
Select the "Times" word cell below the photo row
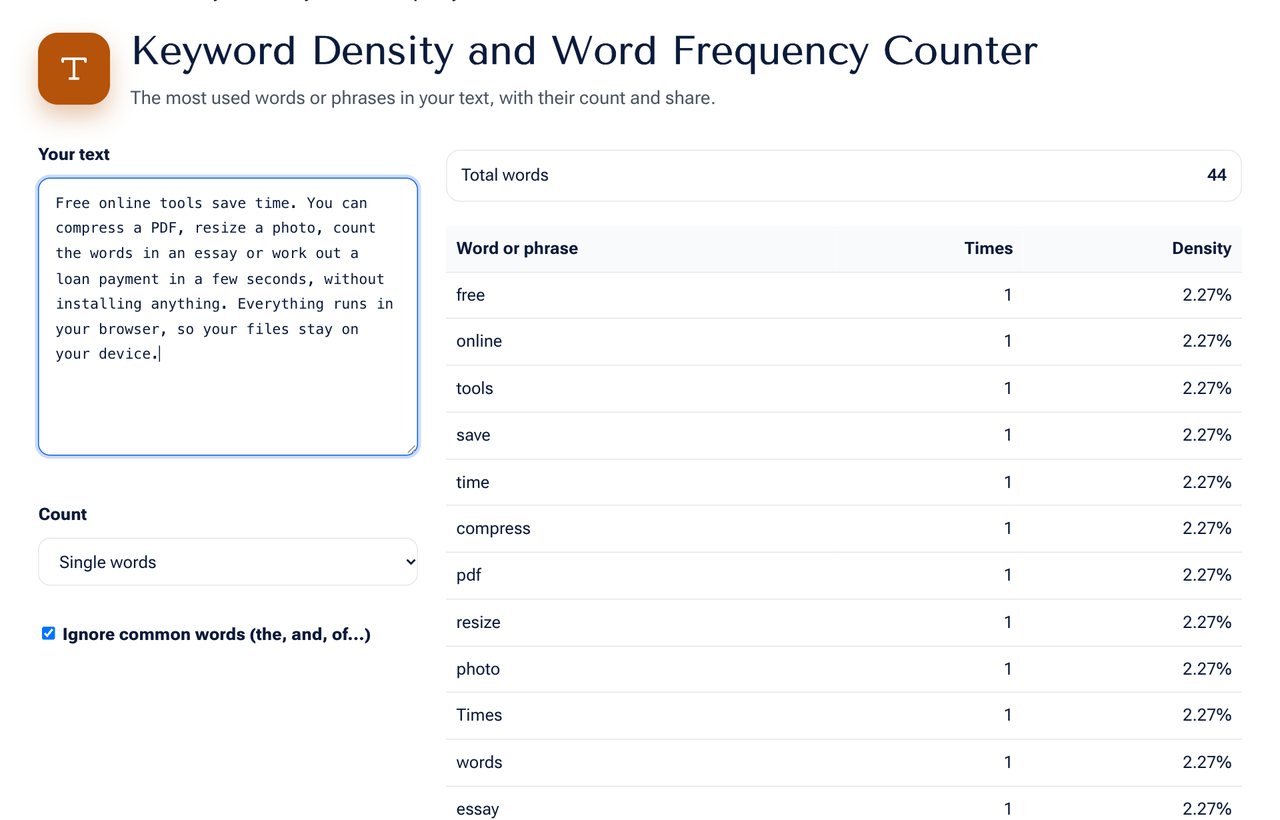click(479, 715)
